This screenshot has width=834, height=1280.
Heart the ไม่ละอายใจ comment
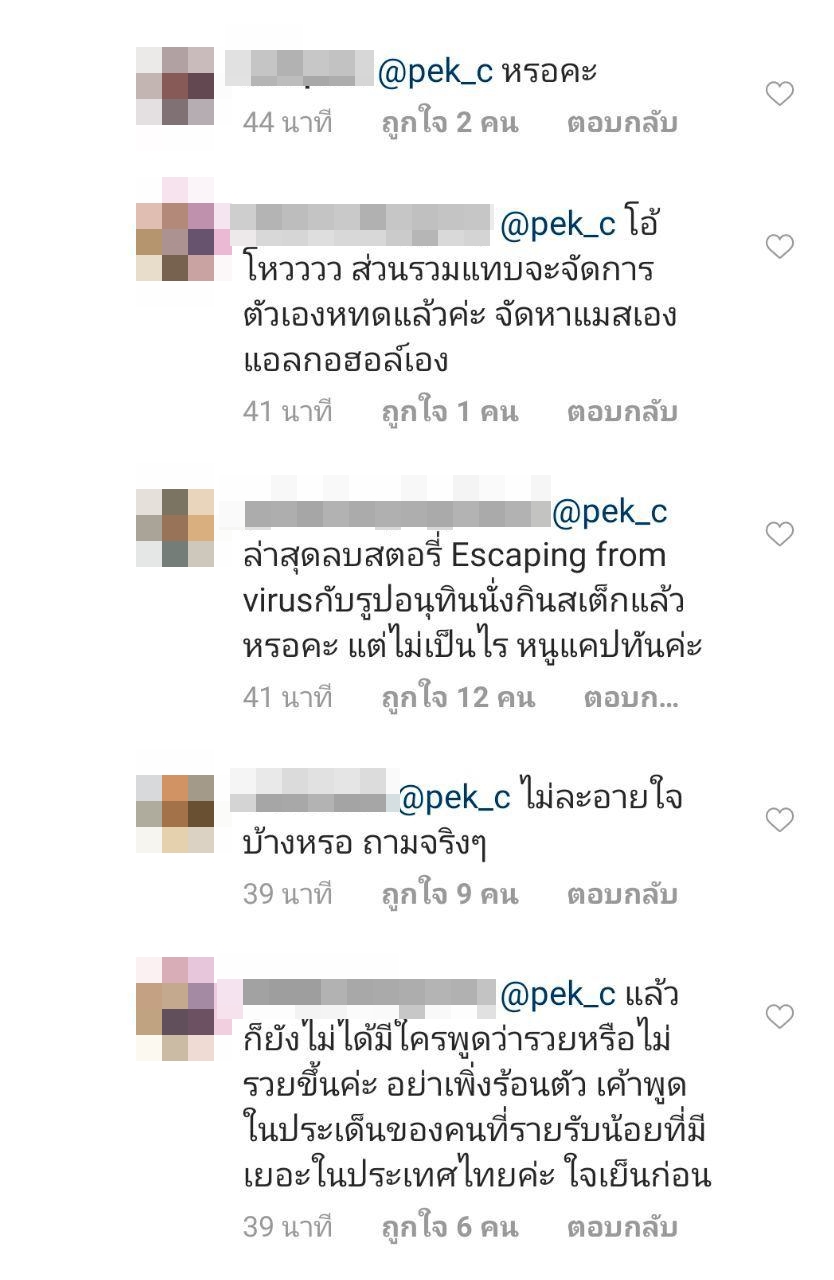779,820
